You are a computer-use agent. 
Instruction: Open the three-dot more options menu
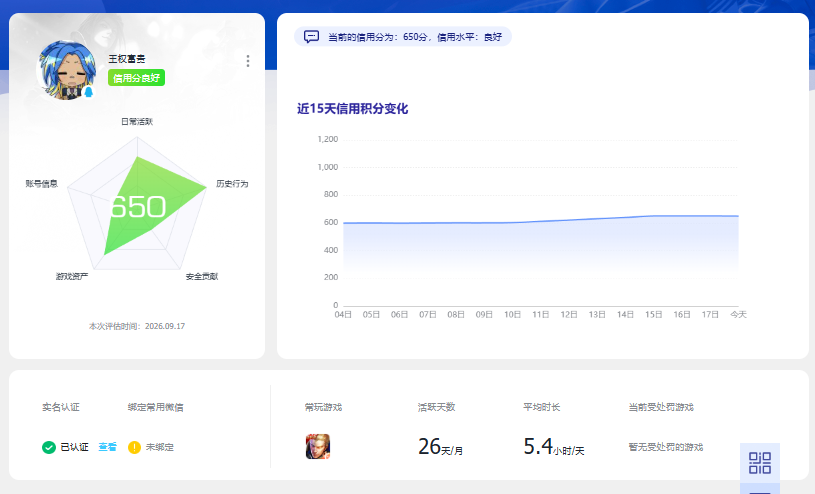tap(248, 61)
